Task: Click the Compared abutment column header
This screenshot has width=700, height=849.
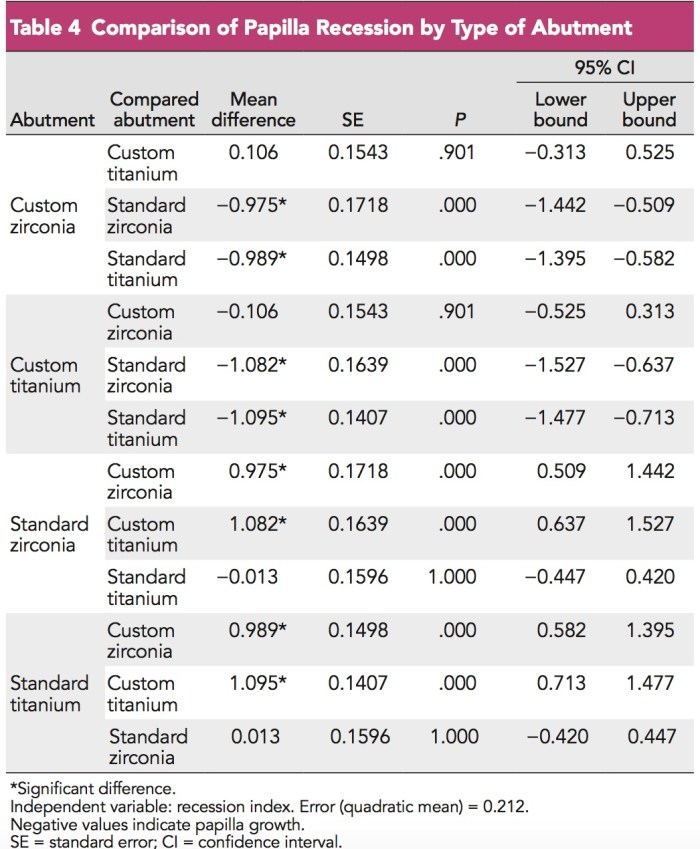Action: (153, 109)
